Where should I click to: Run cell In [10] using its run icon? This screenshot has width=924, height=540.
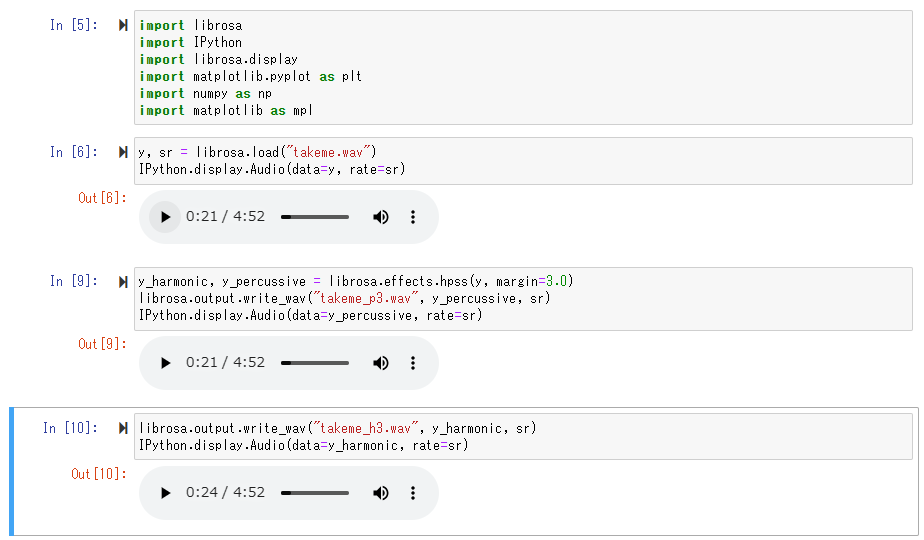click(x=123, y=429)
